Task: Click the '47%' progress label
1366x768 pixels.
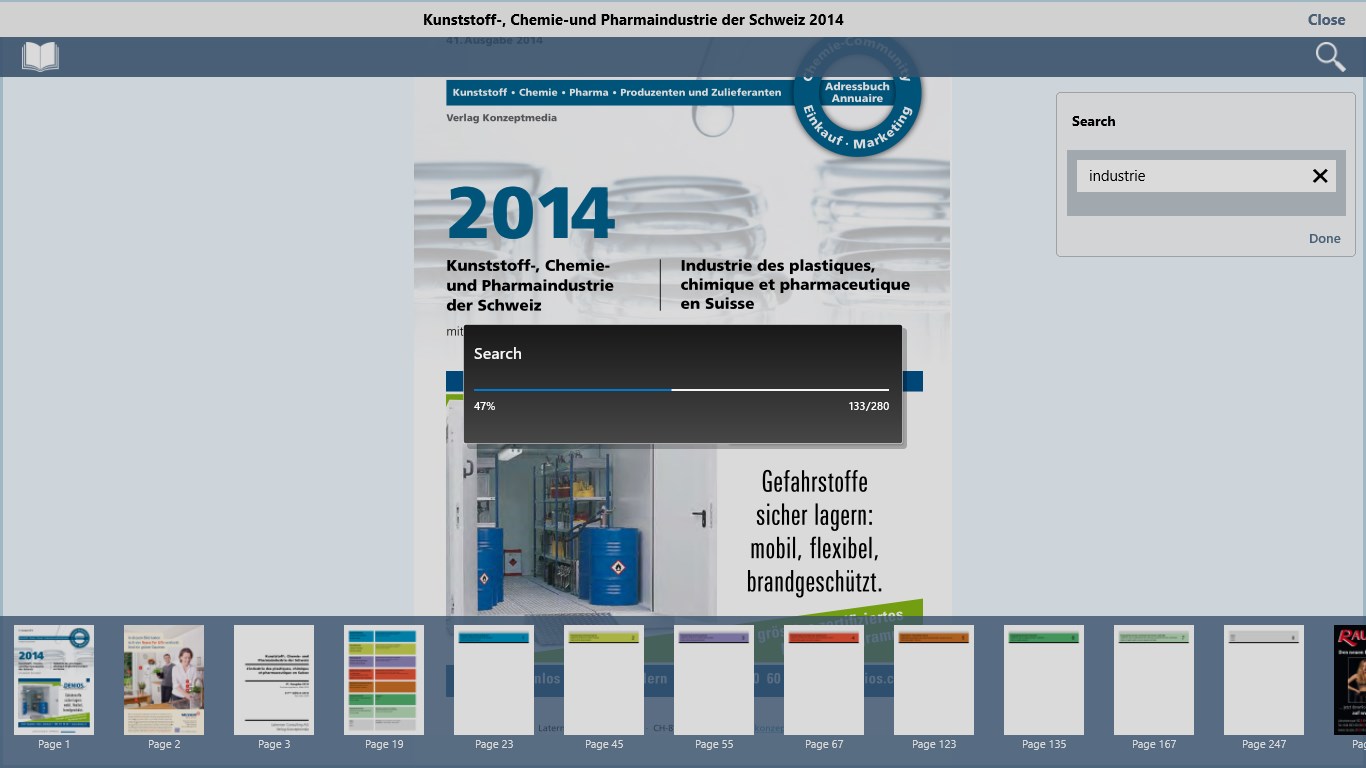Action: click(x=484, y=406)
